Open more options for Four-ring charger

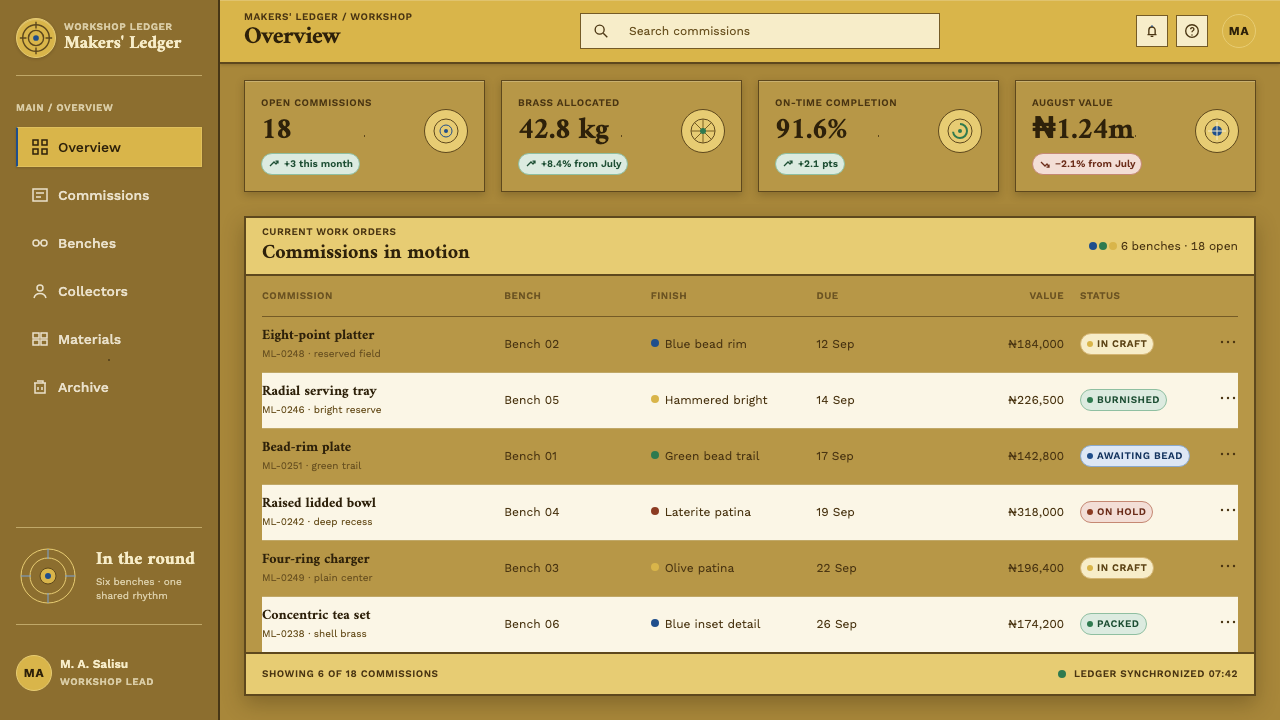[1228, 567]
